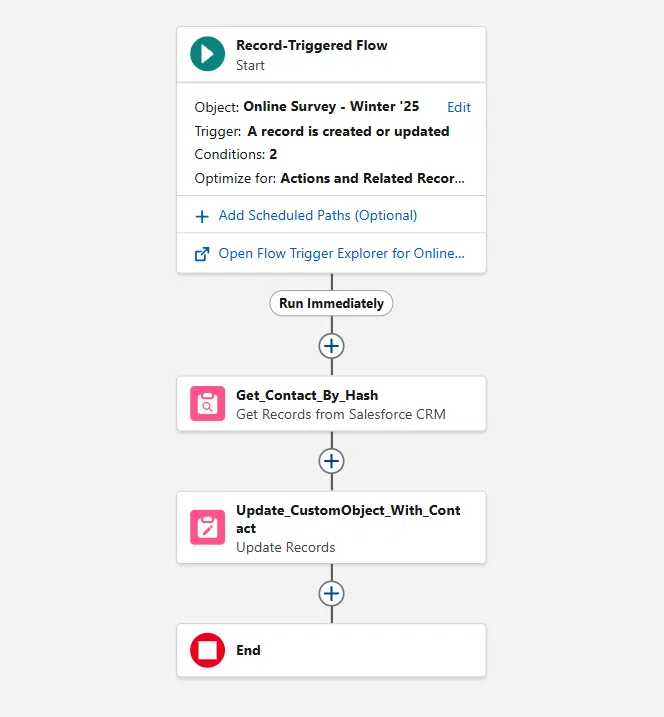Select the Run Immediately path label
Screen dimensions: 664x717
point(332,303)
